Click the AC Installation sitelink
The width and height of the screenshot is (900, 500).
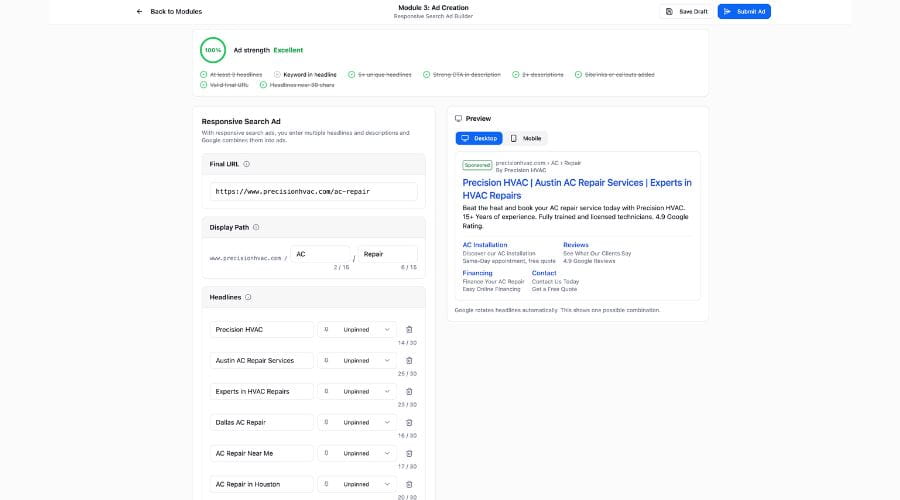485,244
